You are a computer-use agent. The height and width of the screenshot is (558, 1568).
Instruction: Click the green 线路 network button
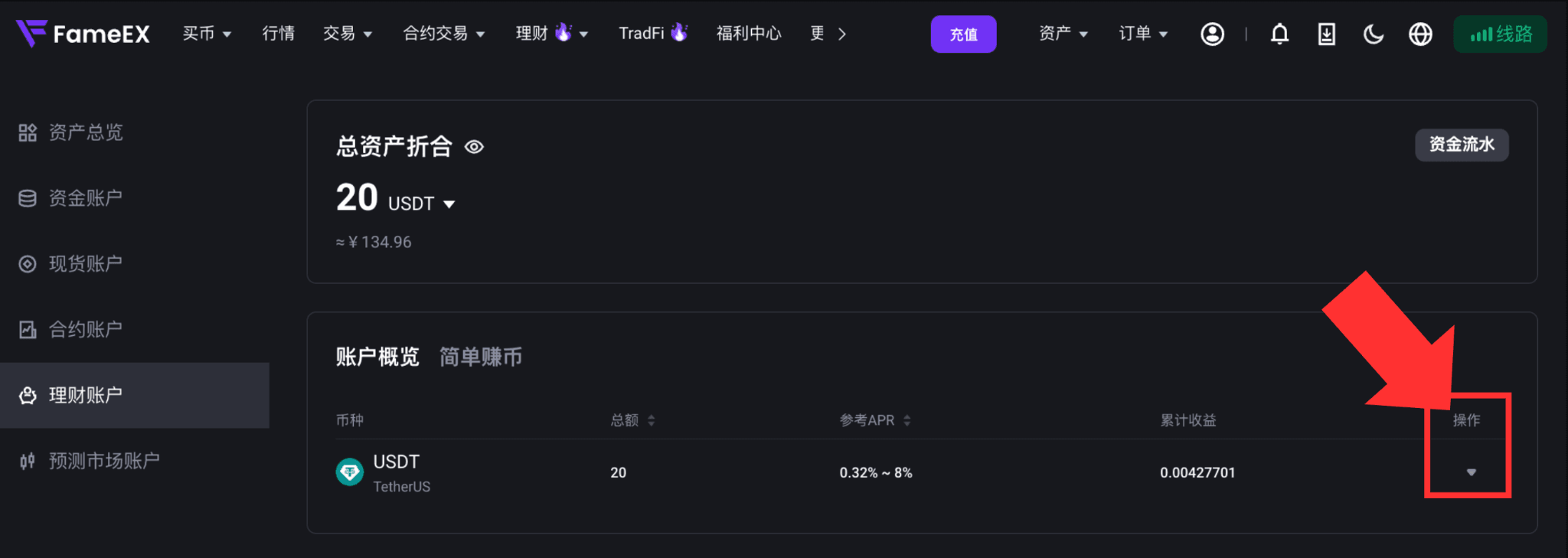(x=1500, y=34)
